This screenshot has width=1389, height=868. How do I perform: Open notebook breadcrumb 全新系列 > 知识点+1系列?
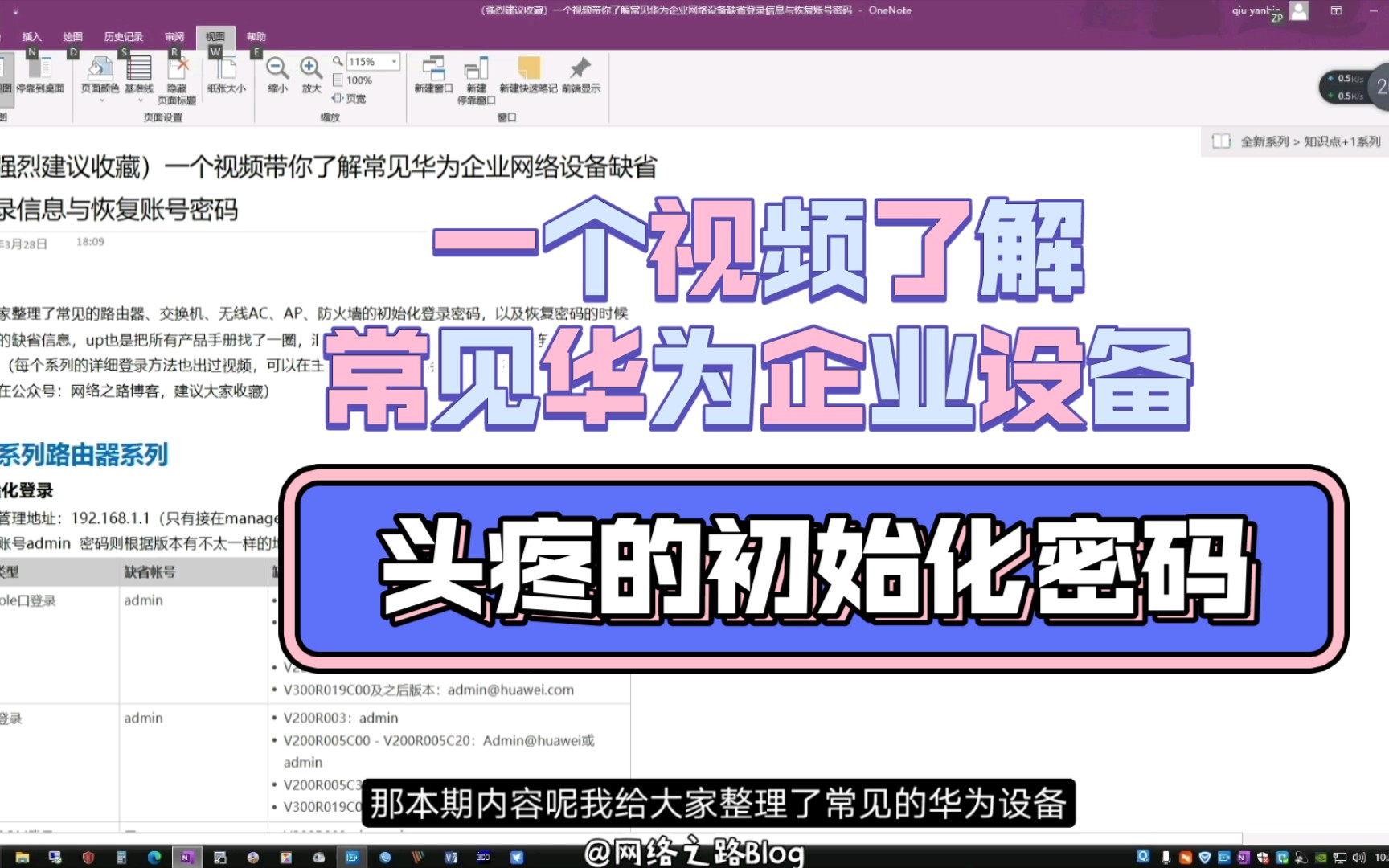1311,141
